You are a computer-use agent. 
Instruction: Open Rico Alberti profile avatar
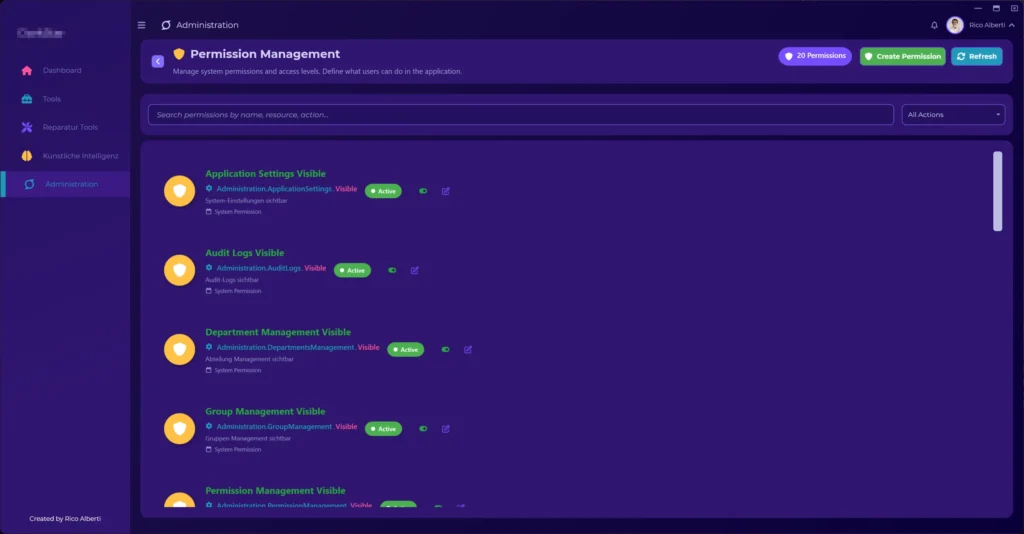[955, 25]
